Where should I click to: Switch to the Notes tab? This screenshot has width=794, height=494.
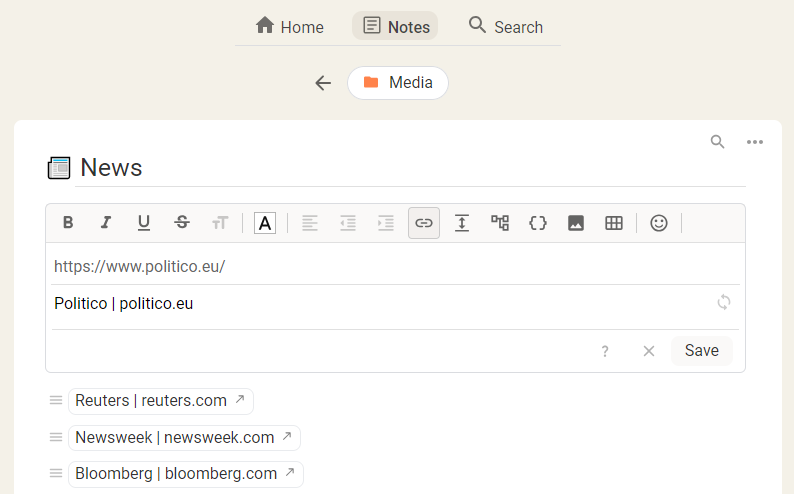[395, 26]
